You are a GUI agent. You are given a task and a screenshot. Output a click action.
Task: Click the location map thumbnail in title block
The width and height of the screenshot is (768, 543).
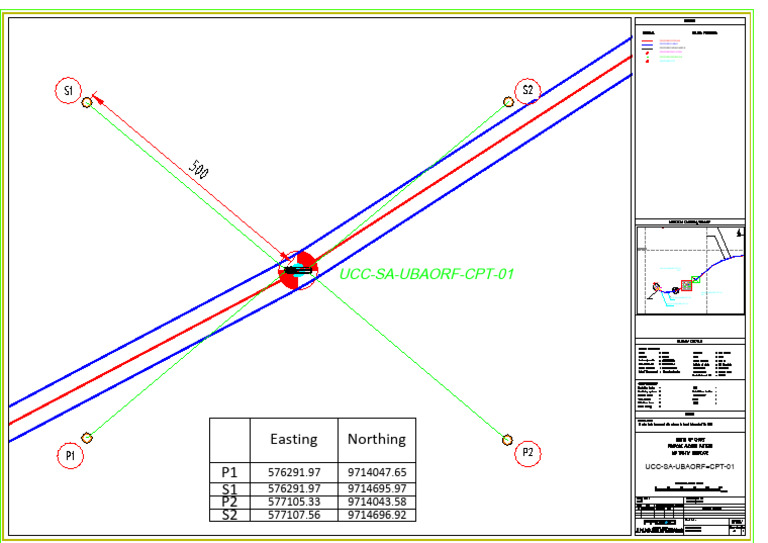click(x=690, y=270)
